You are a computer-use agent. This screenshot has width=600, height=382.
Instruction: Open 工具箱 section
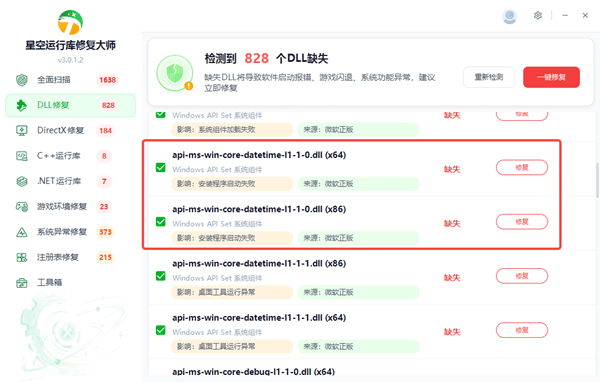click(x=70, y=283)
